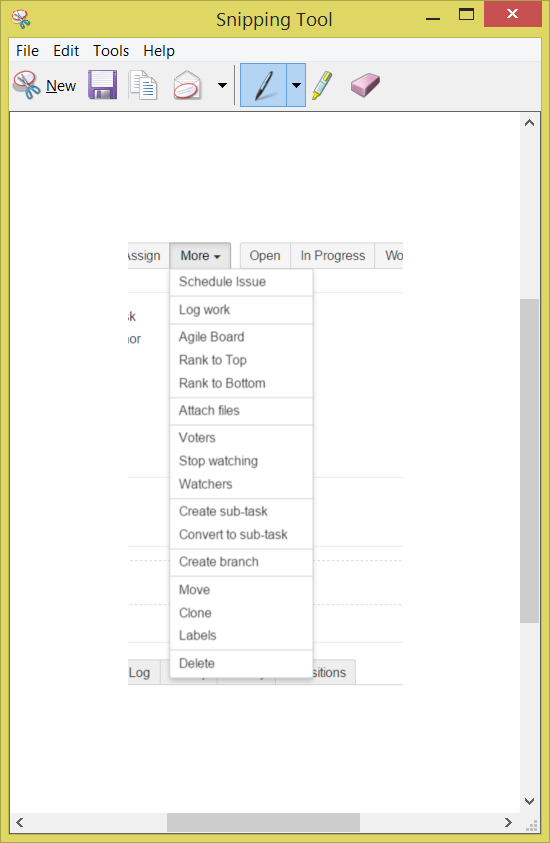
Task: Click horizontal scrollbar right arrow
Action: click(508, 822)
